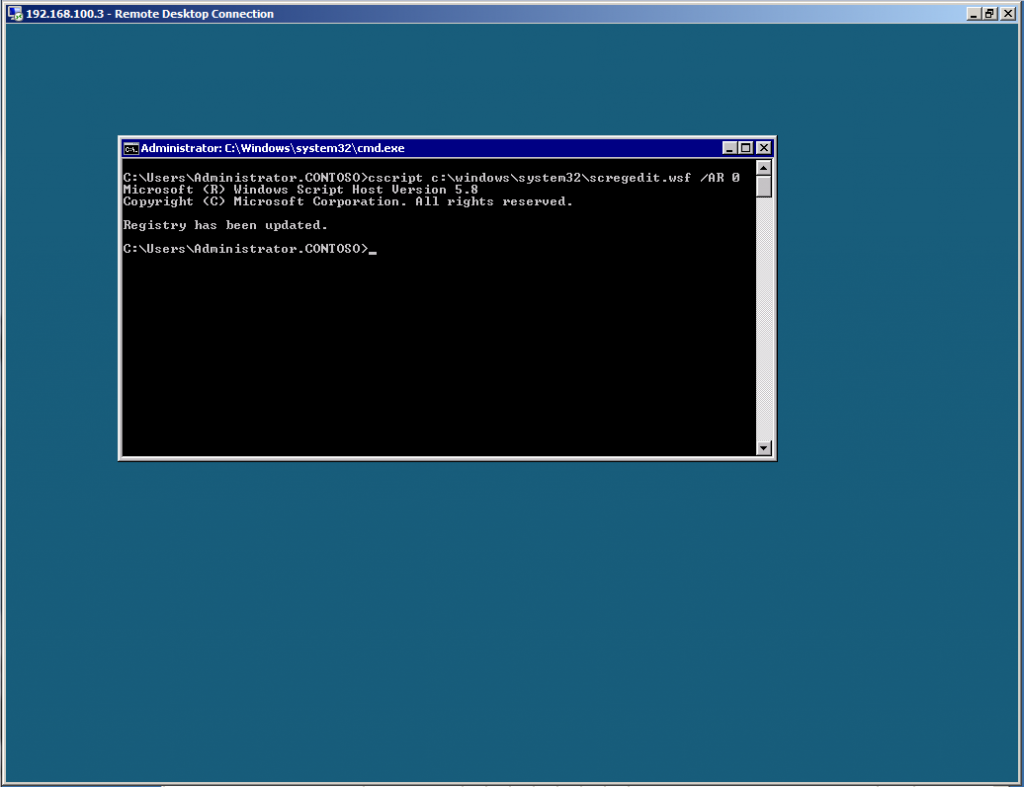Click the blinking cursor at the prompt
Image resolution: width=1024 pixels, height=787 pixels.
click(x=376, y=251)
